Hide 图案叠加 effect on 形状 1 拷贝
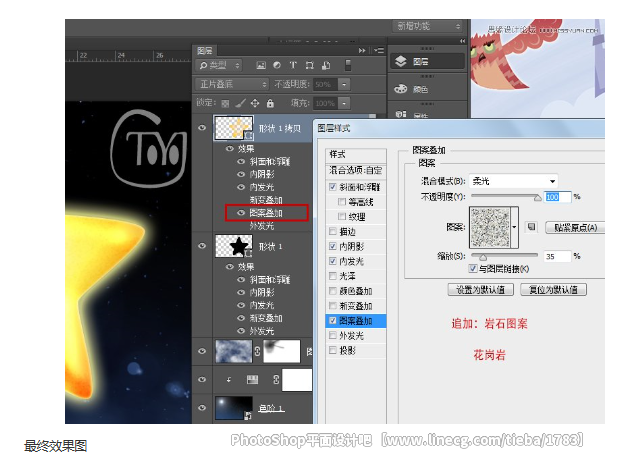Image resolution: width=639 pixels, height=459 pixels. [x=241, y=213]
